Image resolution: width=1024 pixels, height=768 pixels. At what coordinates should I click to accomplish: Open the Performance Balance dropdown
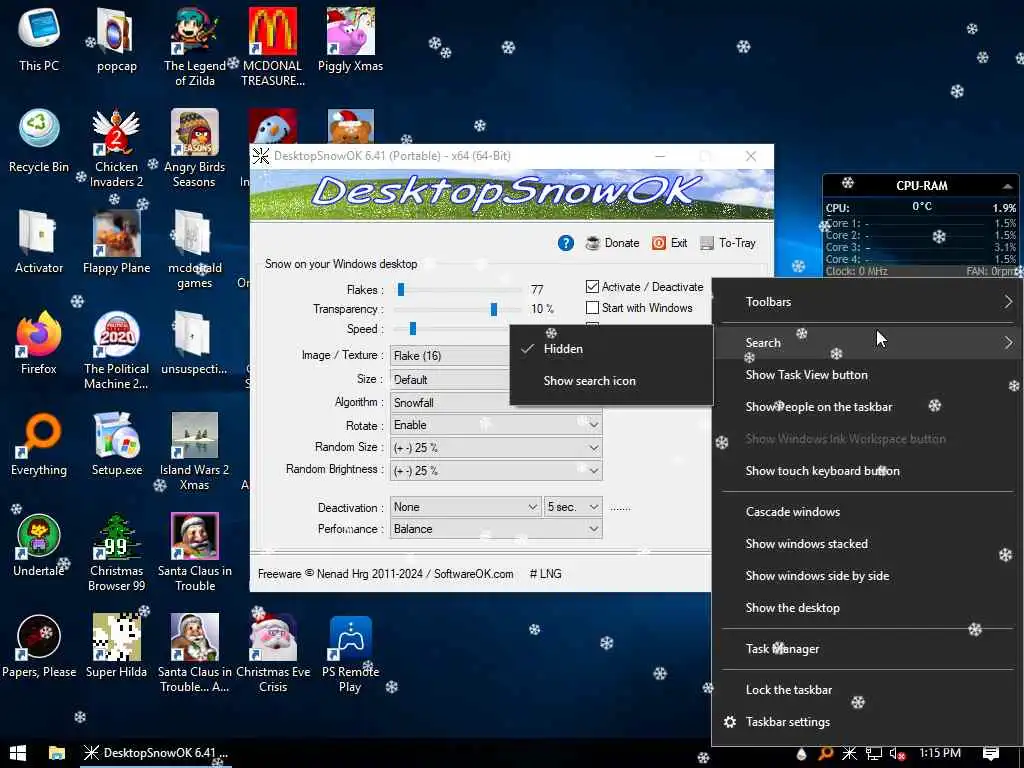[x=496, y=529]
